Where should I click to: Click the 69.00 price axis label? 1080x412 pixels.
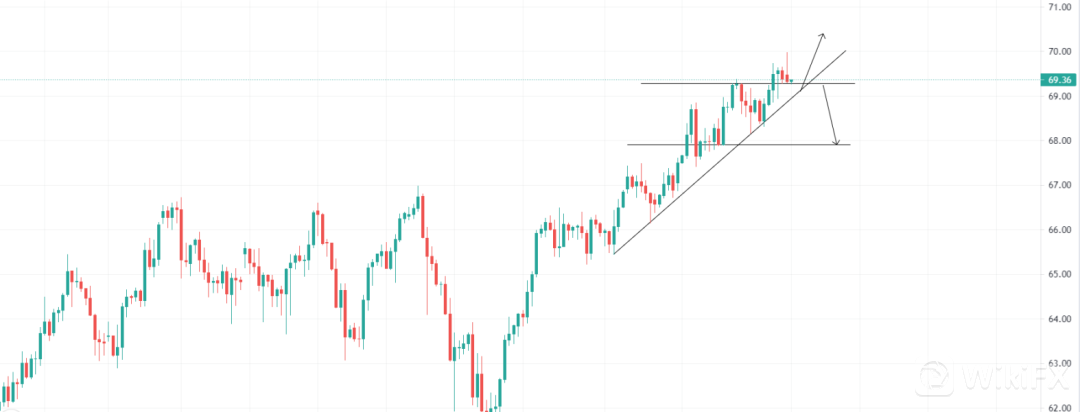1059,97
